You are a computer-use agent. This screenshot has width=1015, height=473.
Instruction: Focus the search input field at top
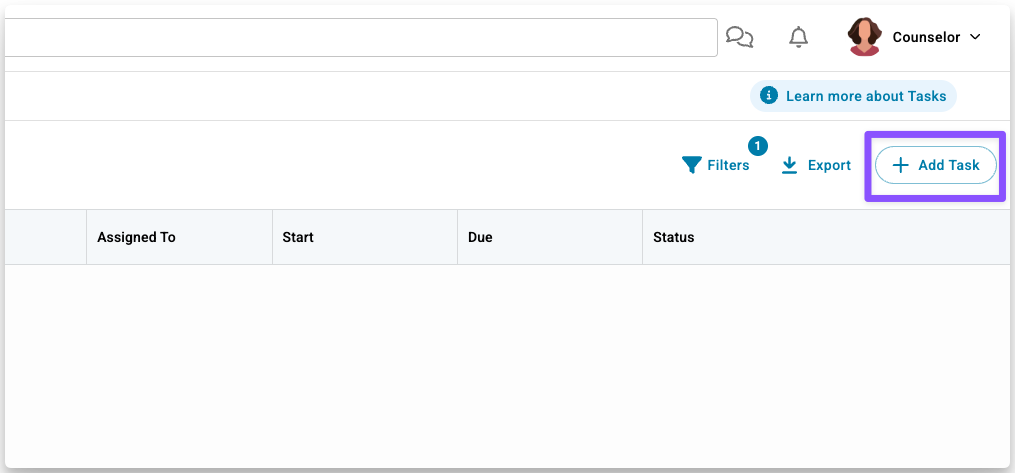coord(360,38)
